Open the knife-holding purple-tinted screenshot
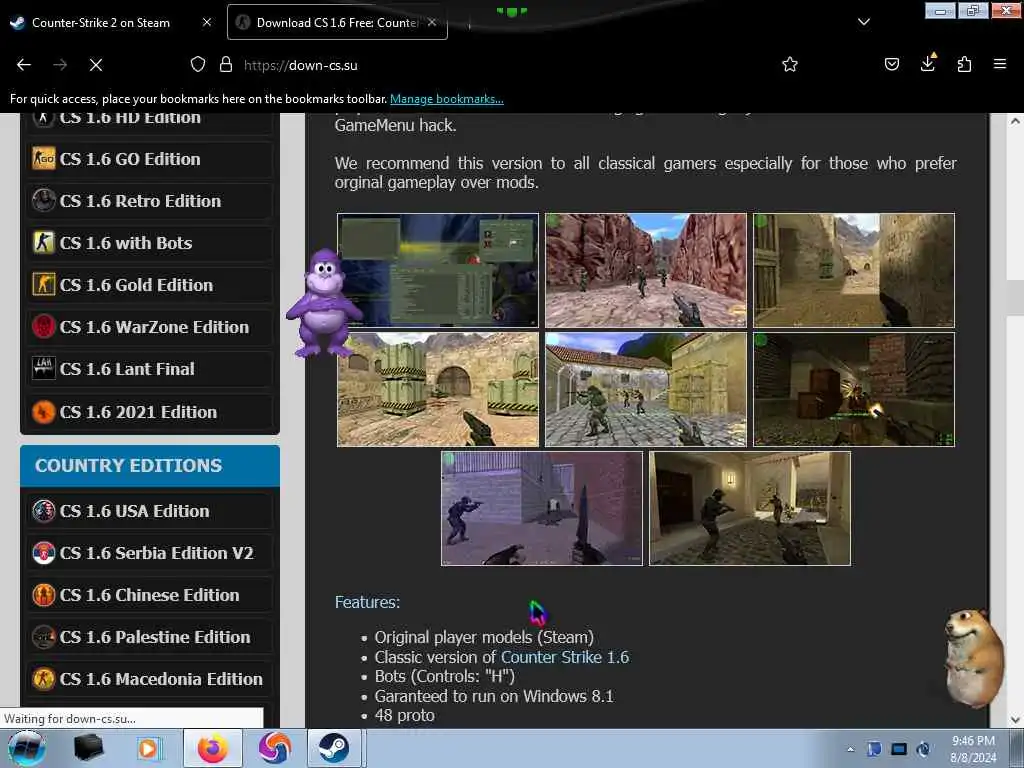The width and height of the screenshot is (1024, 768). tap(542, 509)
